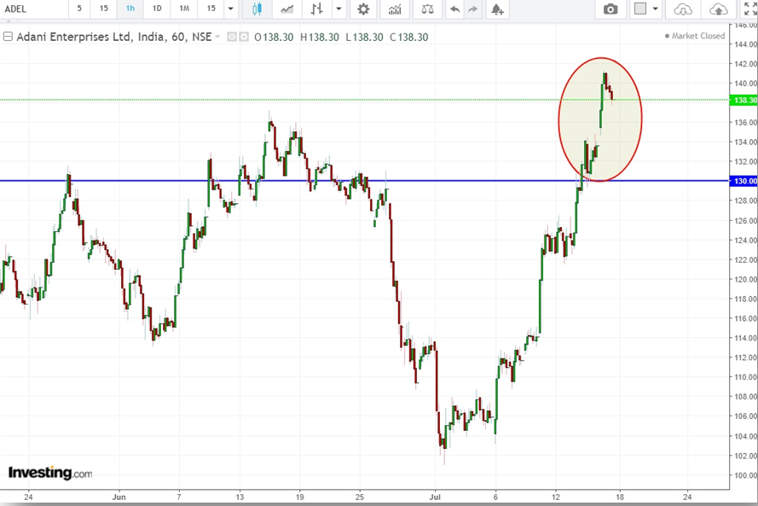Collapse the Adani Enterprises legend box
The image size is (758, 506).
pos(8,37)
